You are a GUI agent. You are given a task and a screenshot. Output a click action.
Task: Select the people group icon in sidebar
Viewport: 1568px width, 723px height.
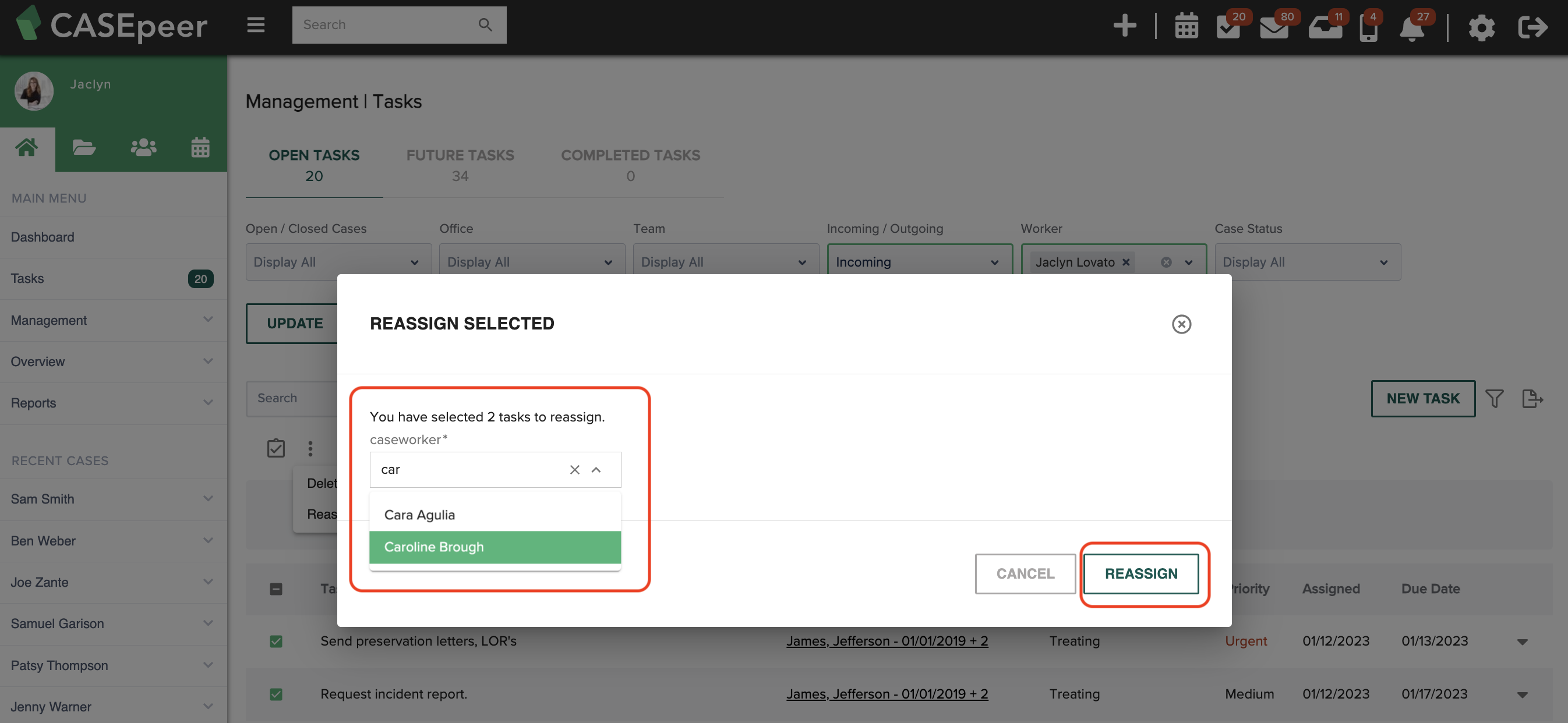click(x=143, y=148)
